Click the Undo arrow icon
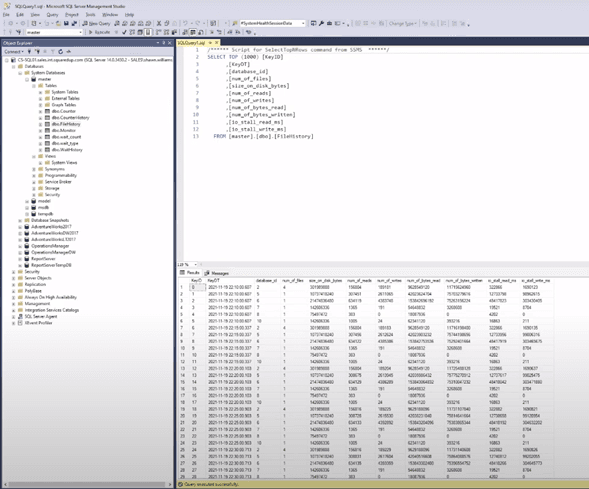This screenshot has width=589, height=489. (185, 23)
